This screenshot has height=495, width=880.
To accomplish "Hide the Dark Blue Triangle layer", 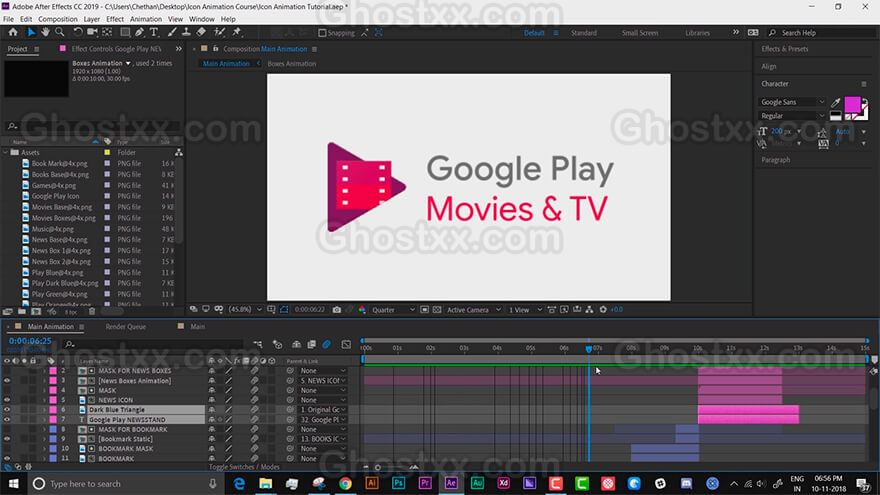I will 7,410.
